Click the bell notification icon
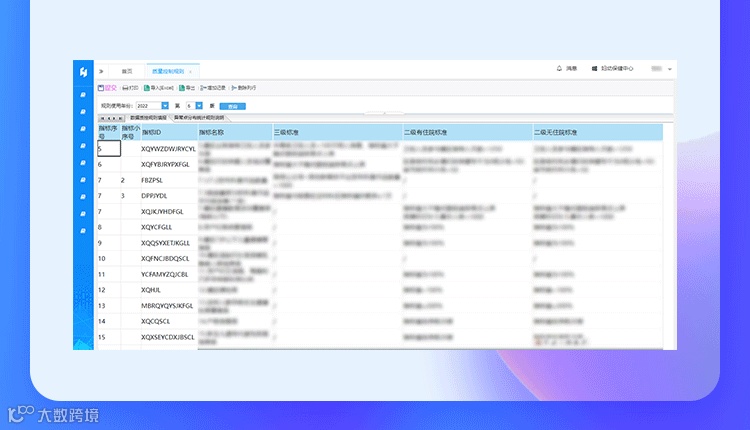 (559, 68)
